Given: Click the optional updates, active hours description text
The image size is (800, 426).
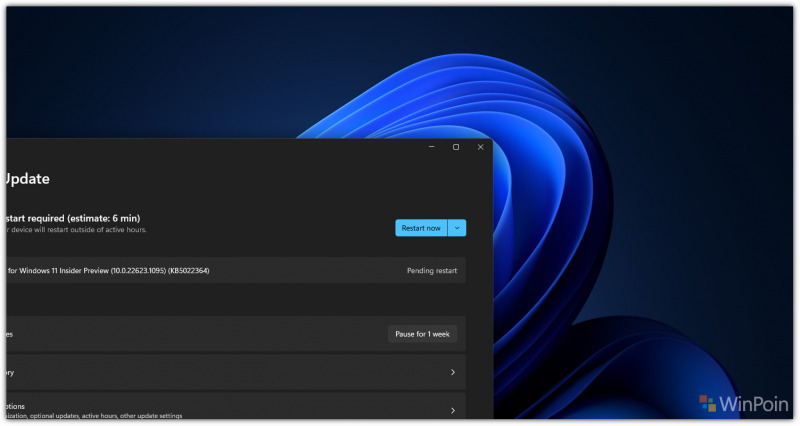Looking at the screenshot, I should [94, 416].
